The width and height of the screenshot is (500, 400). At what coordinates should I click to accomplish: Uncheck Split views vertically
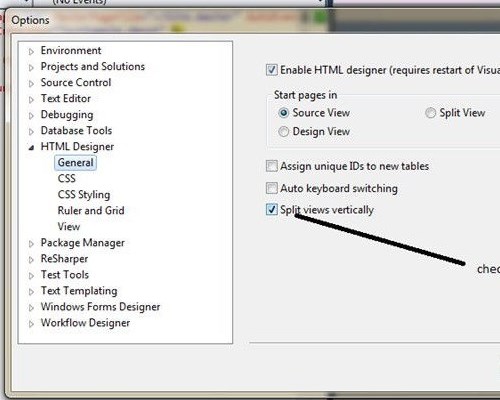click(272, 210)
